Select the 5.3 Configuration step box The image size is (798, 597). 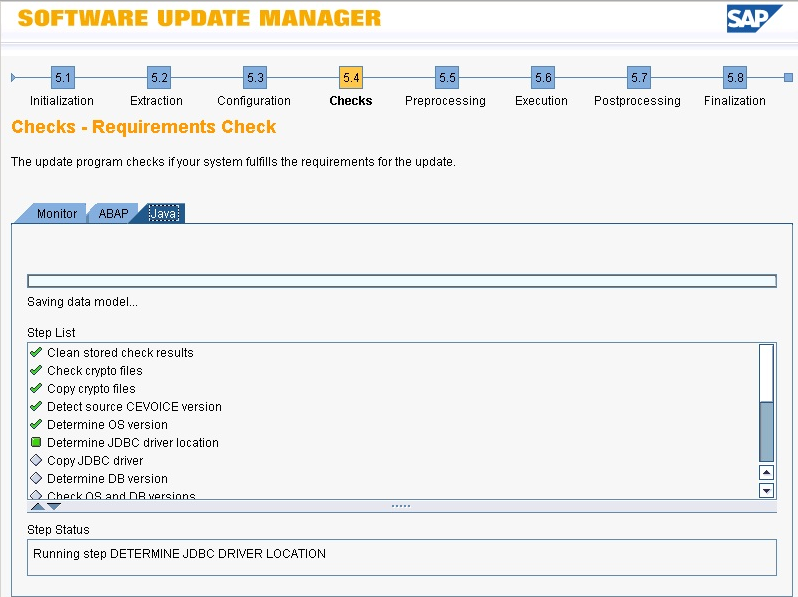255,78
